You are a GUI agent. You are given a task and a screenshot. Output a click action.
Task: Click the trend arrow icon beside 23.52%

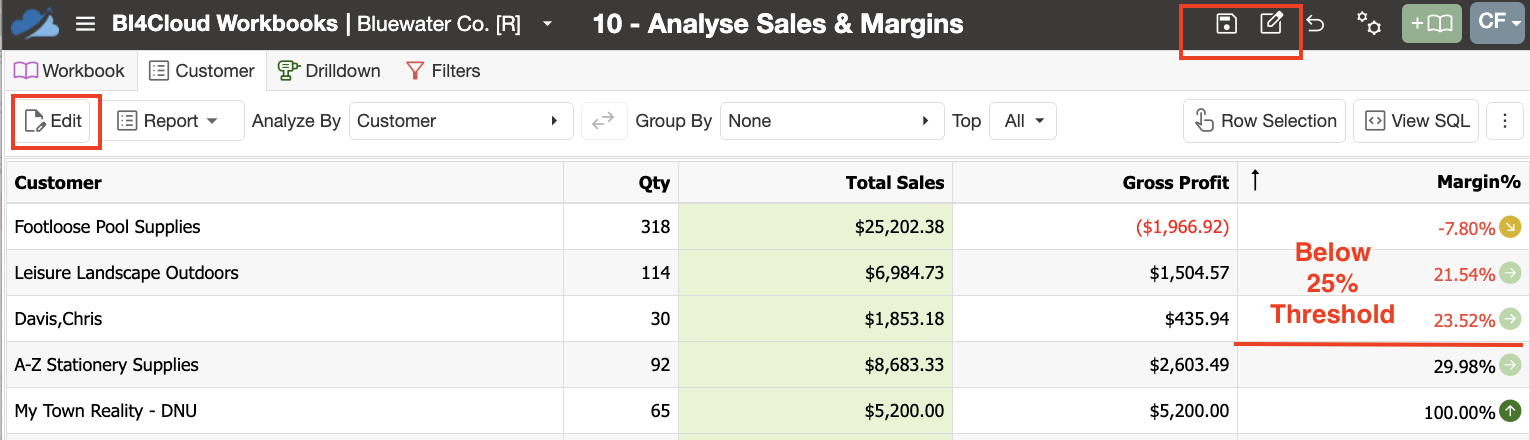click(1510, 319)
